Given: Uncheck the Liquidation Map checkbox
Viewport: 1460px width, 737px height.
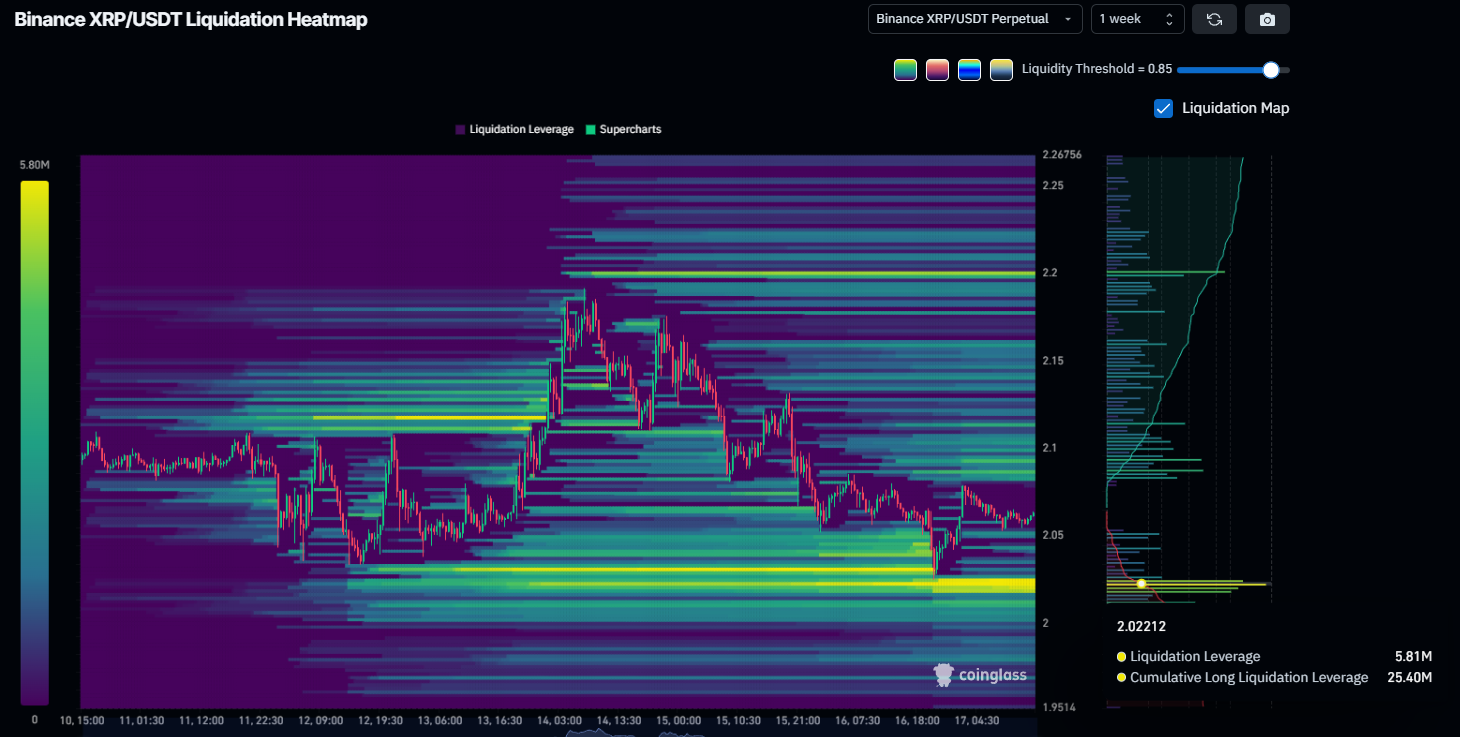Looking at the screenshot, I should click(1163, 108).
